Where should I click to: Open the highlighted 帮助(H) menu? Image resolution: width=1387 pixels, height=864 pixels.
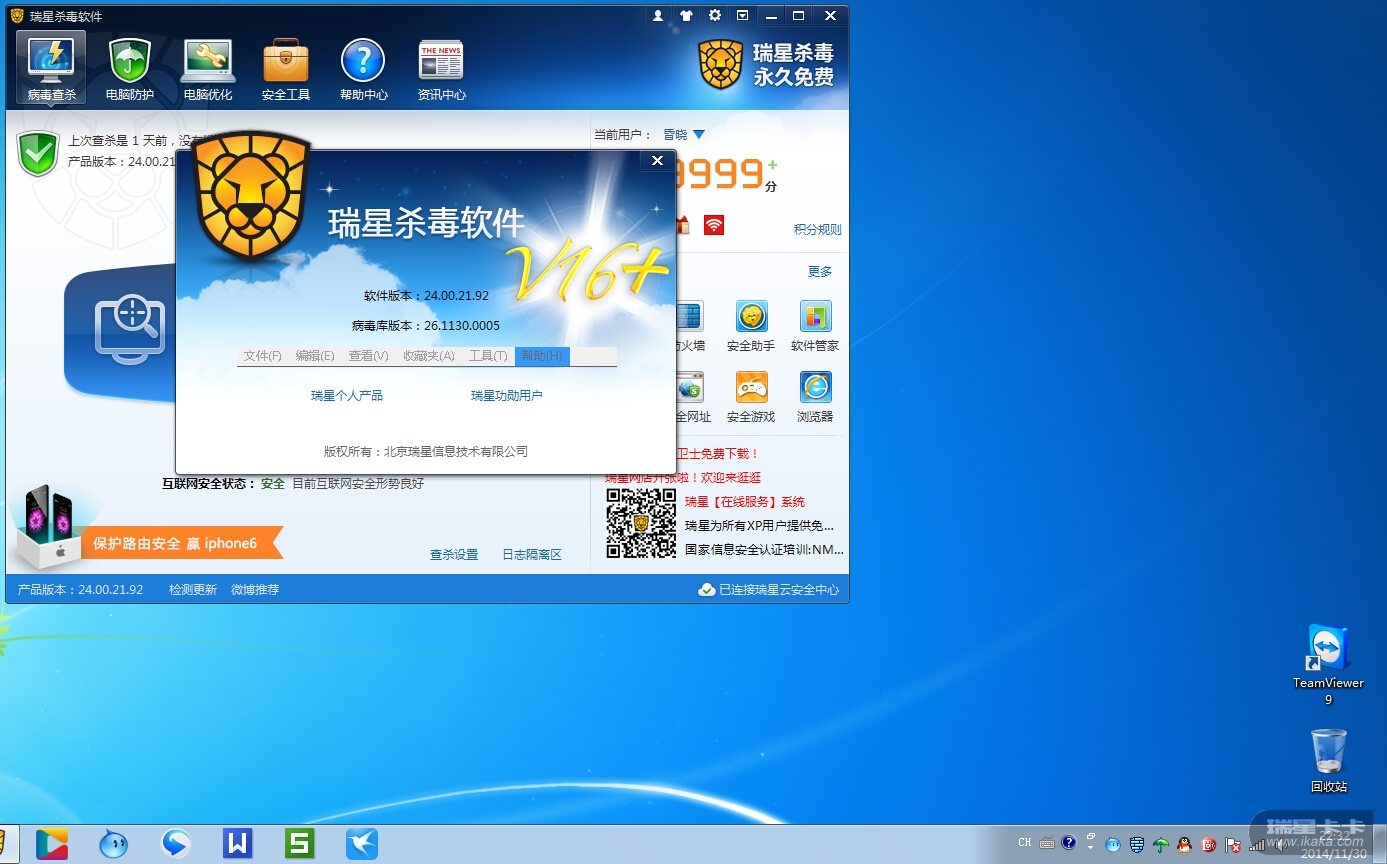(542, 356)
